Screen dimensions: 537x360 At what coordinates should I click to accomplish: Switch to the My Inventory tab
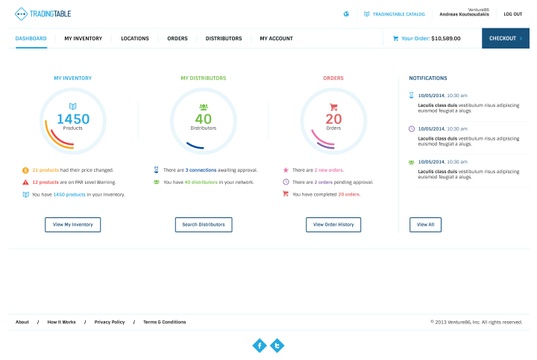tap(83, 38)
